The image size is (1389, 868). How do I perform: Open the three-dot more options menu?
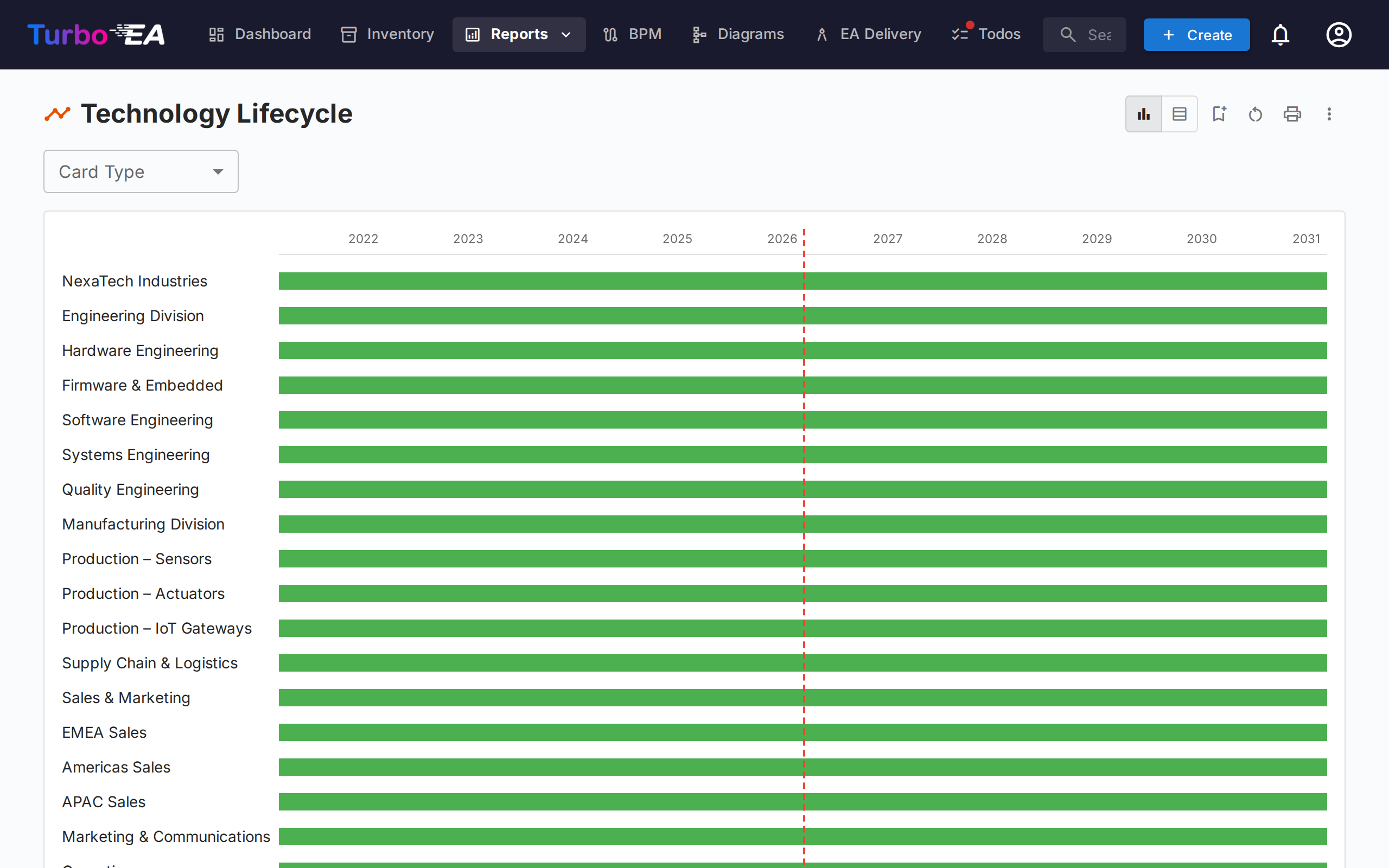[x=1330, y=114]
